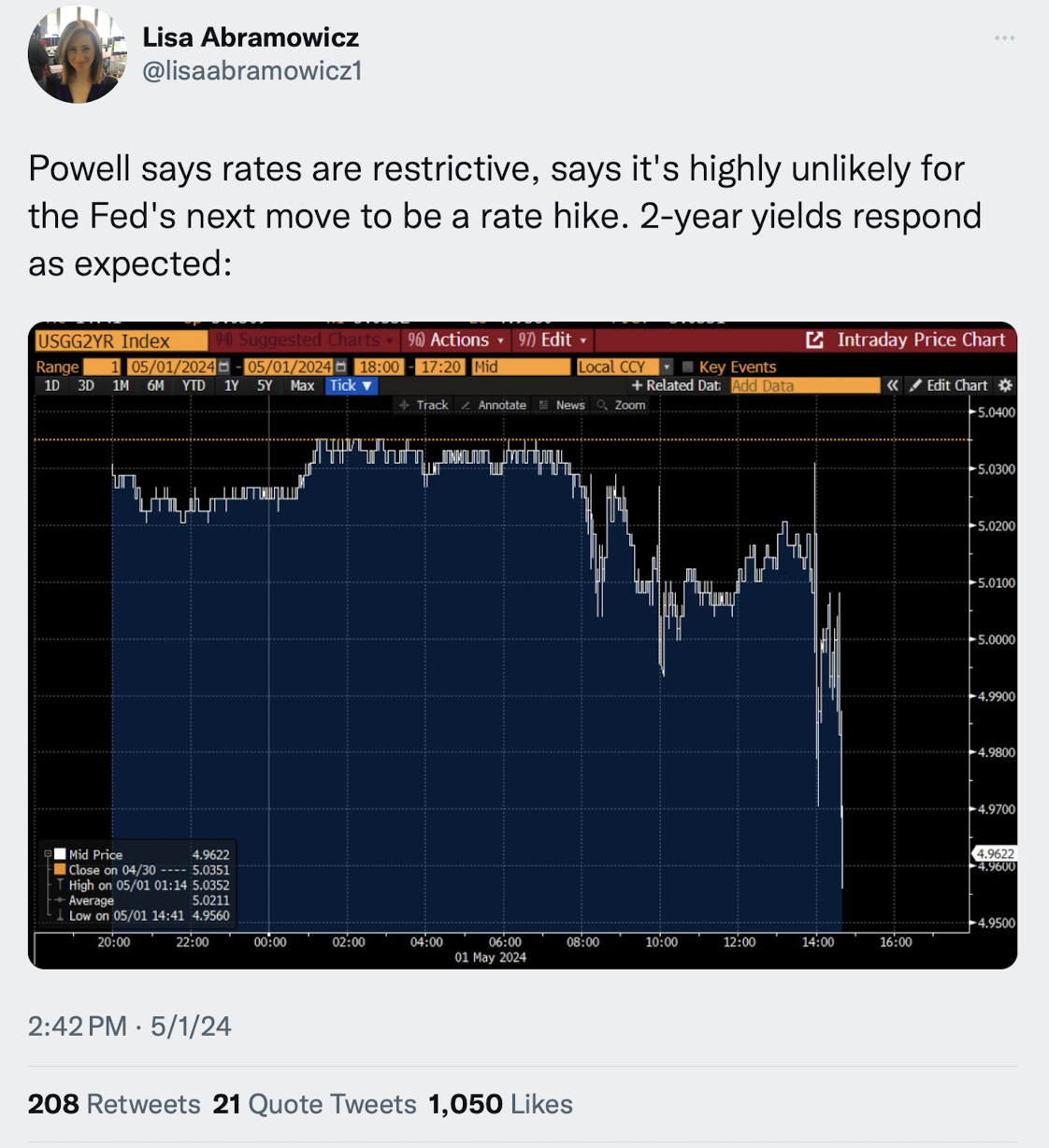Open the Tick interval dropdown

351,385
